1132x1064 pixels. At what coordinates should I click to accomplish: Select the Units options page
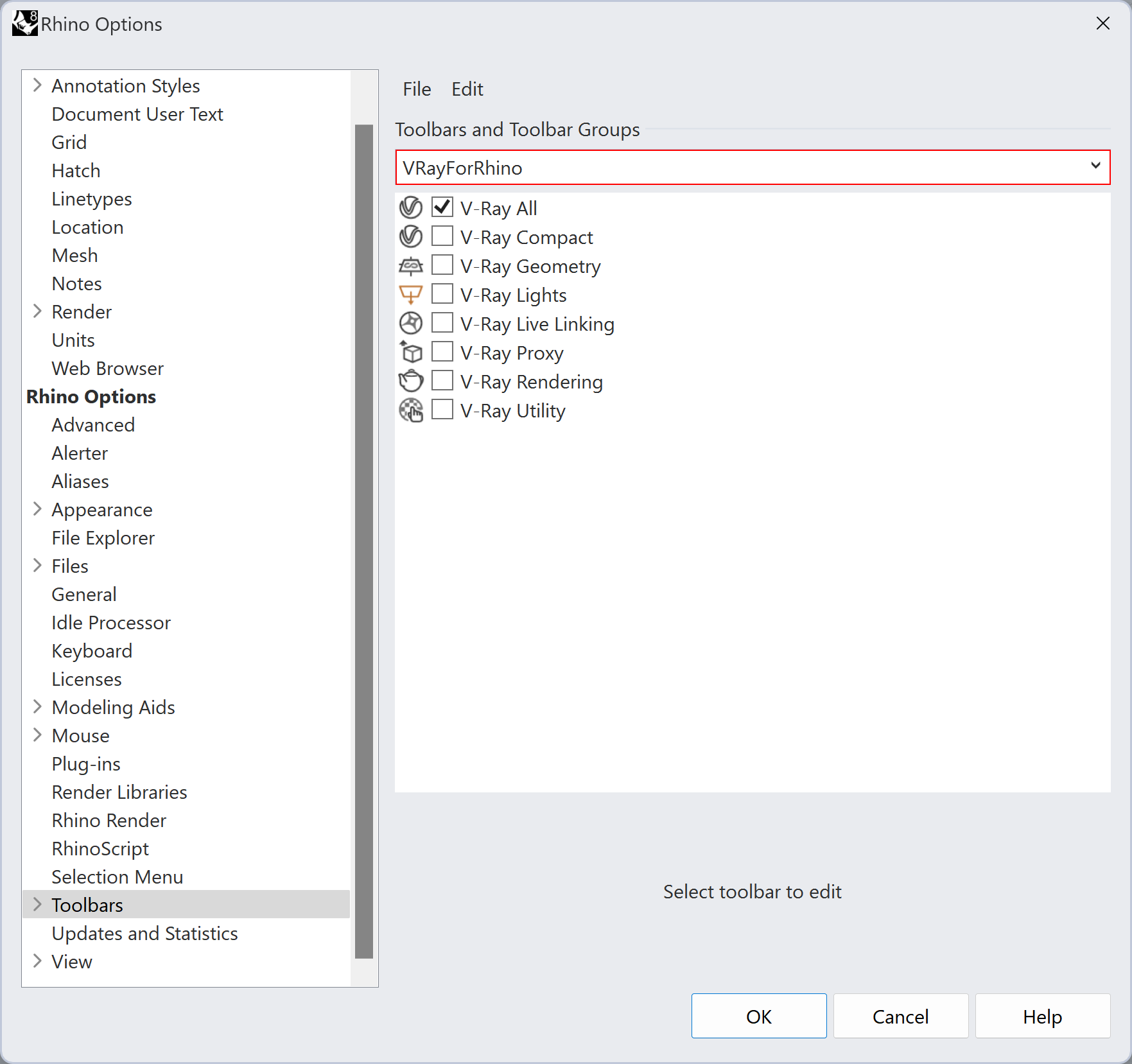pos(73,340)
